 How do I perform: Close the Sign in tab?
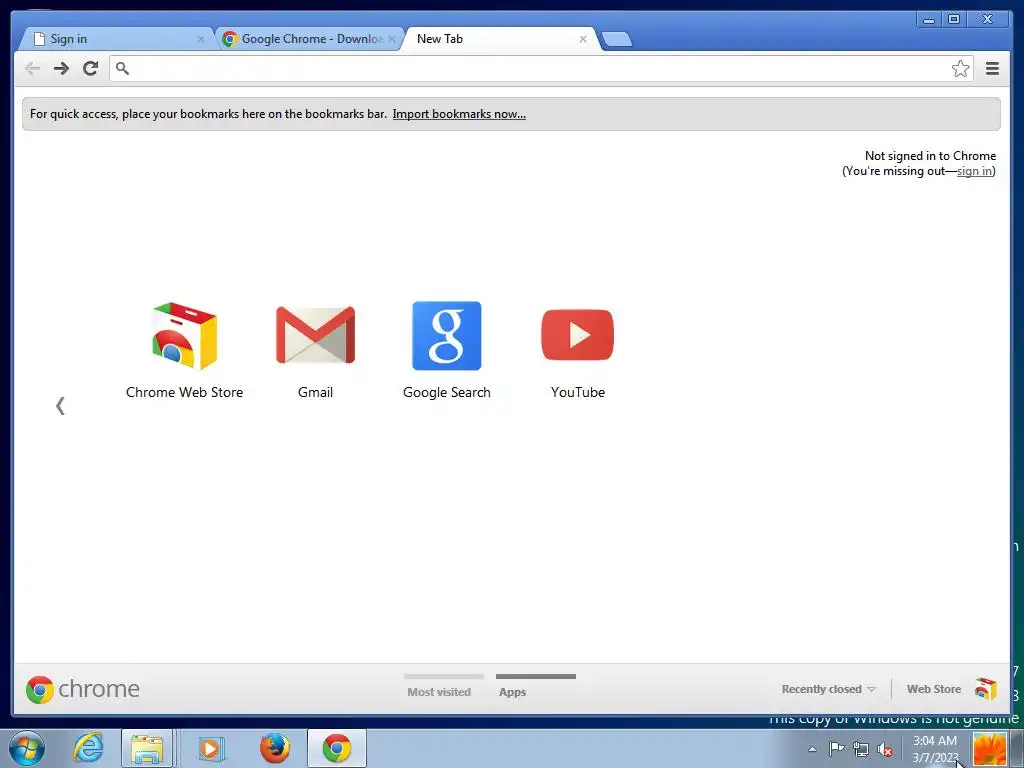200,39
